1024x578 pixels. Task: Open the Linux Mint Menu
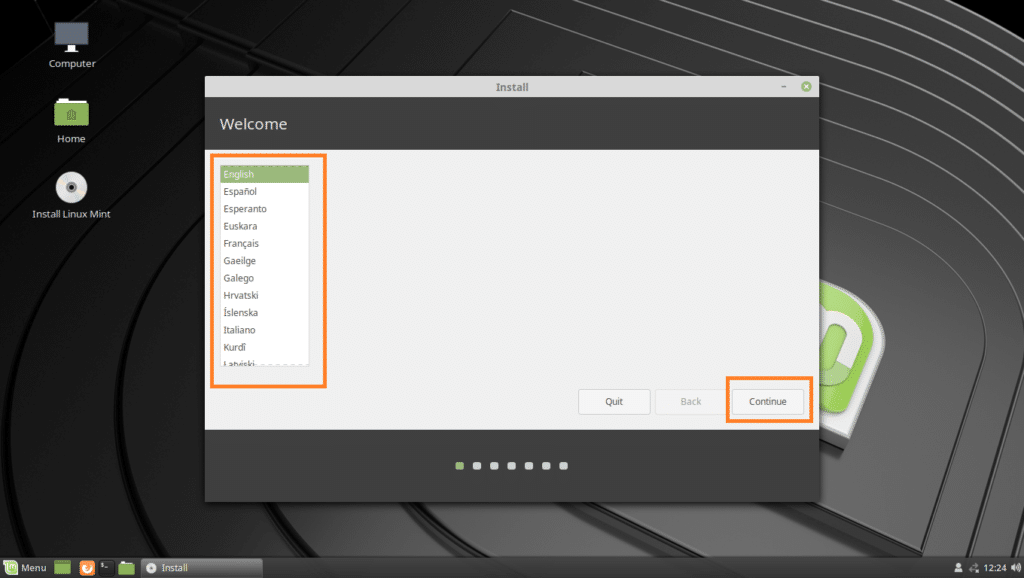28,567
